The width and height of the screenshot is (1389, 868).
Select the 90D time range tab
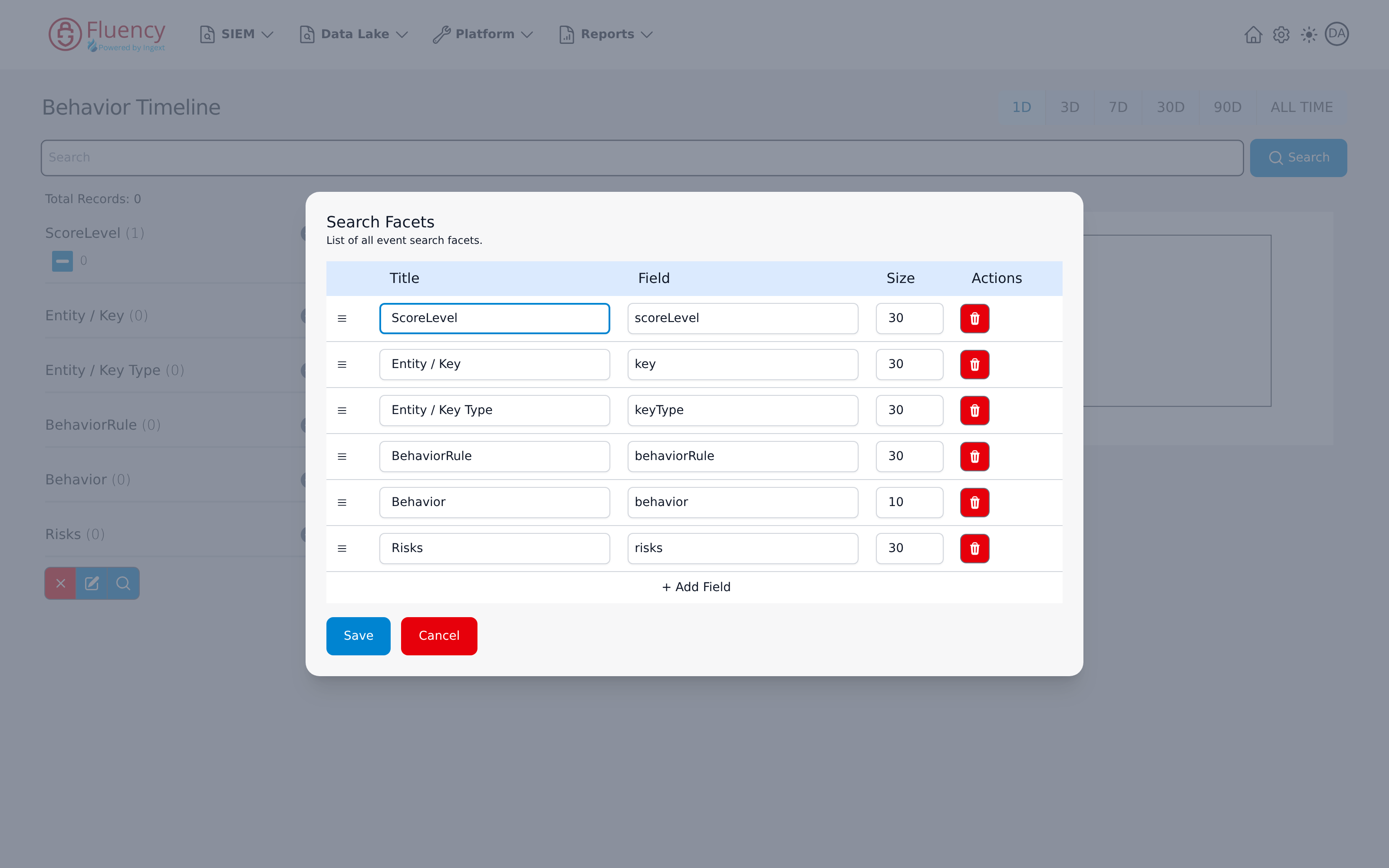(1227, 107)
